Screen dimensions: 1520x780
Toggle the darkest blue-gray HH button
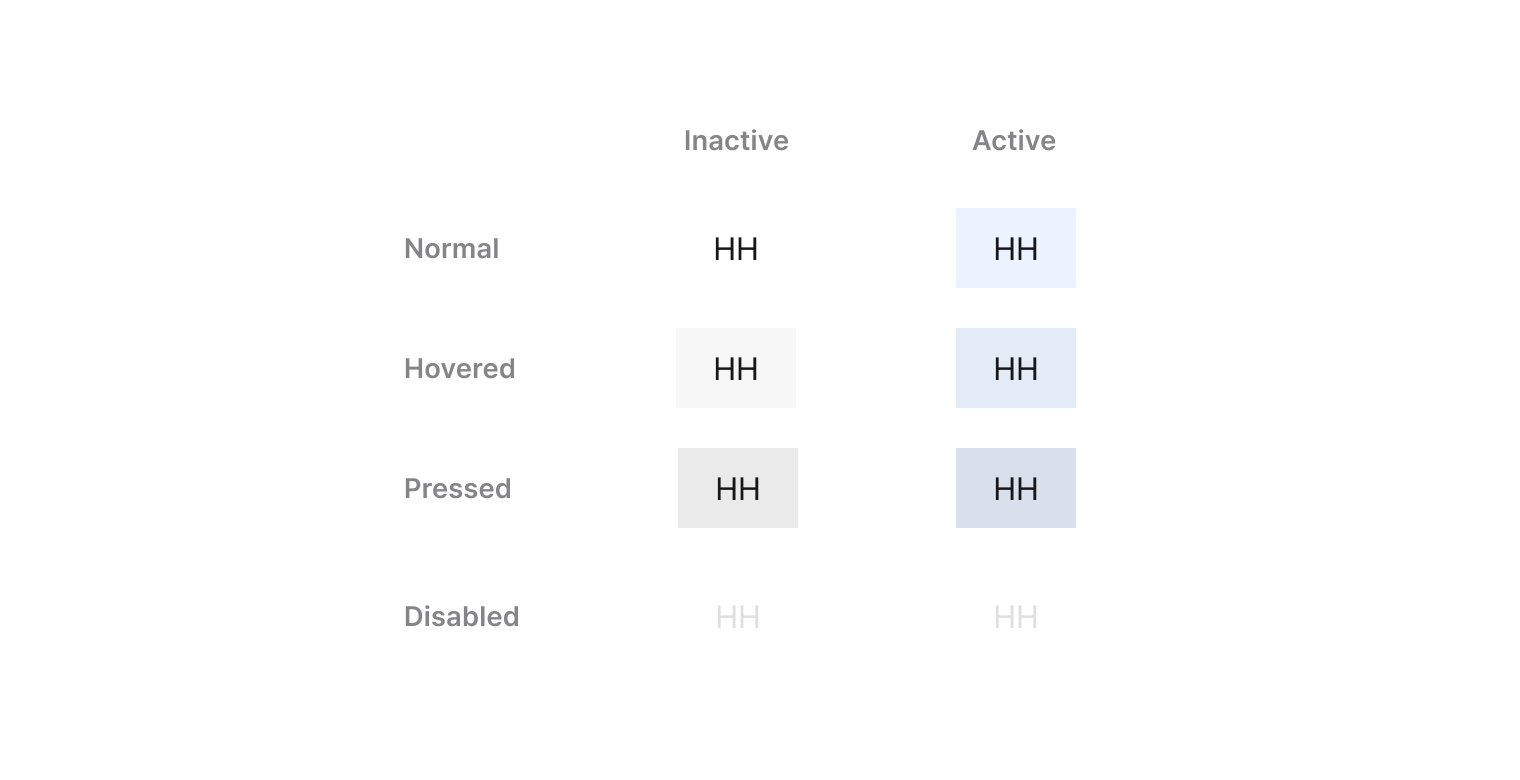tap(1016, 489)
